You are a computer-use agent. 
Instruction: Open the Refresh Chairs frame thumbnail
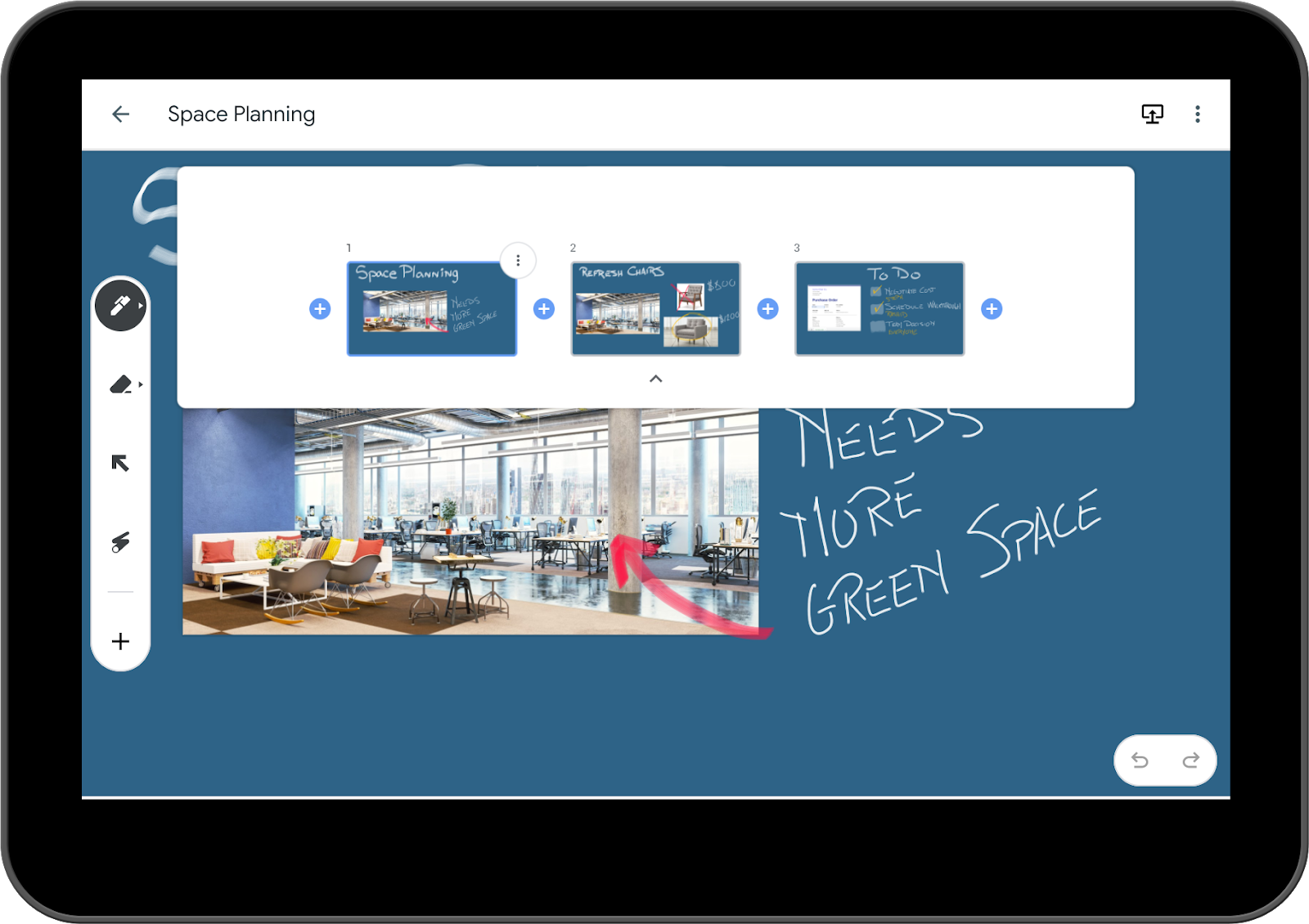[655, 309]
